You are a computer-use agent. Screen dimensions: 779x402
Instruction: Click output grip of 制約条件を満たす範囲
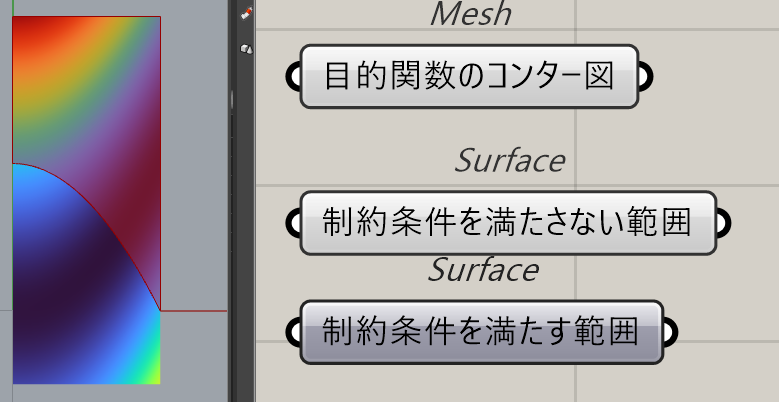pyautogui.click(x=671, y=331)
